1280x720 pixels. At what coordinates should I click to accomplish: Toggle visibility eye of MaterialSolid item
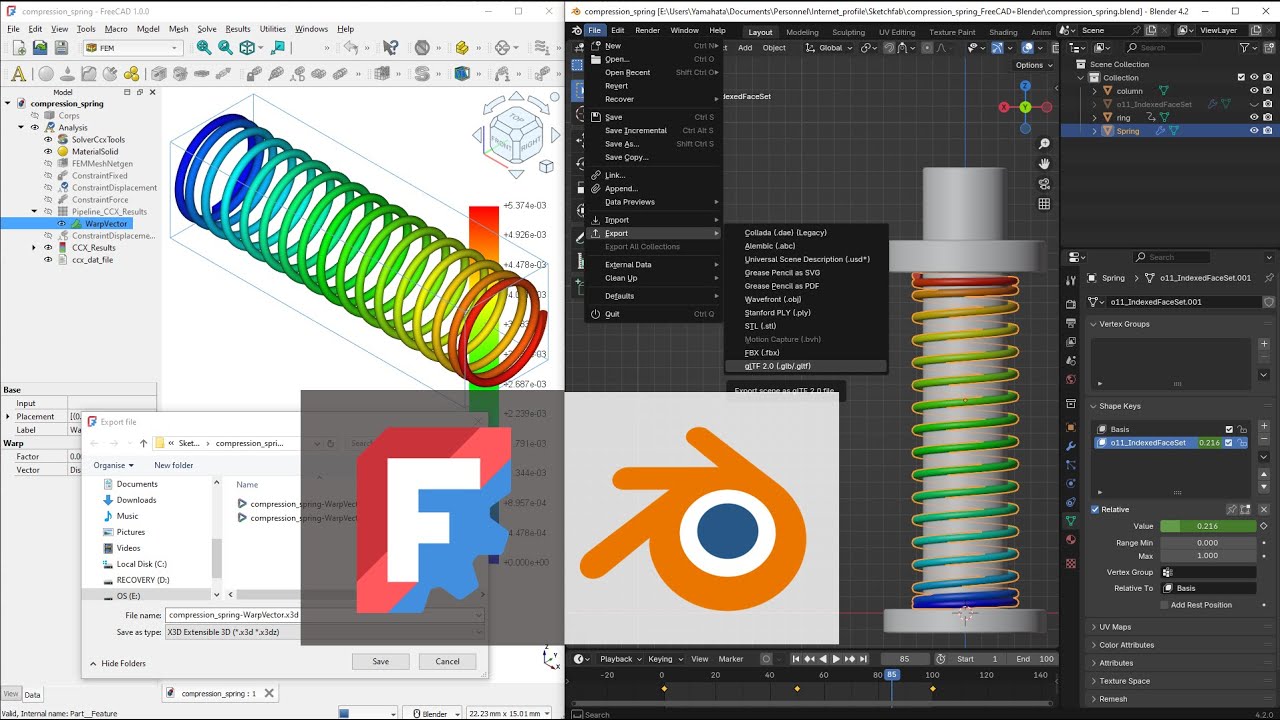[x=47, y=152]
